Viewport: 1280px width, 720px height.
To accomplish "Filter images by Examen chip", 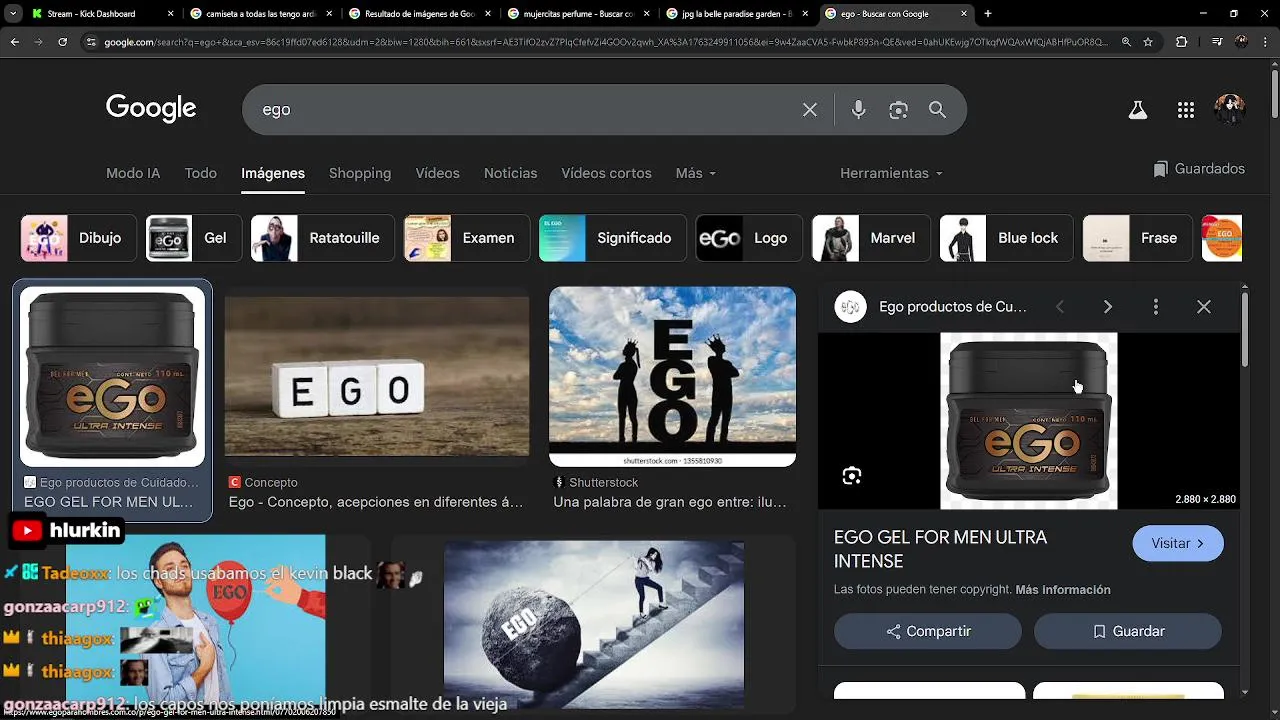I will [465, 238].
